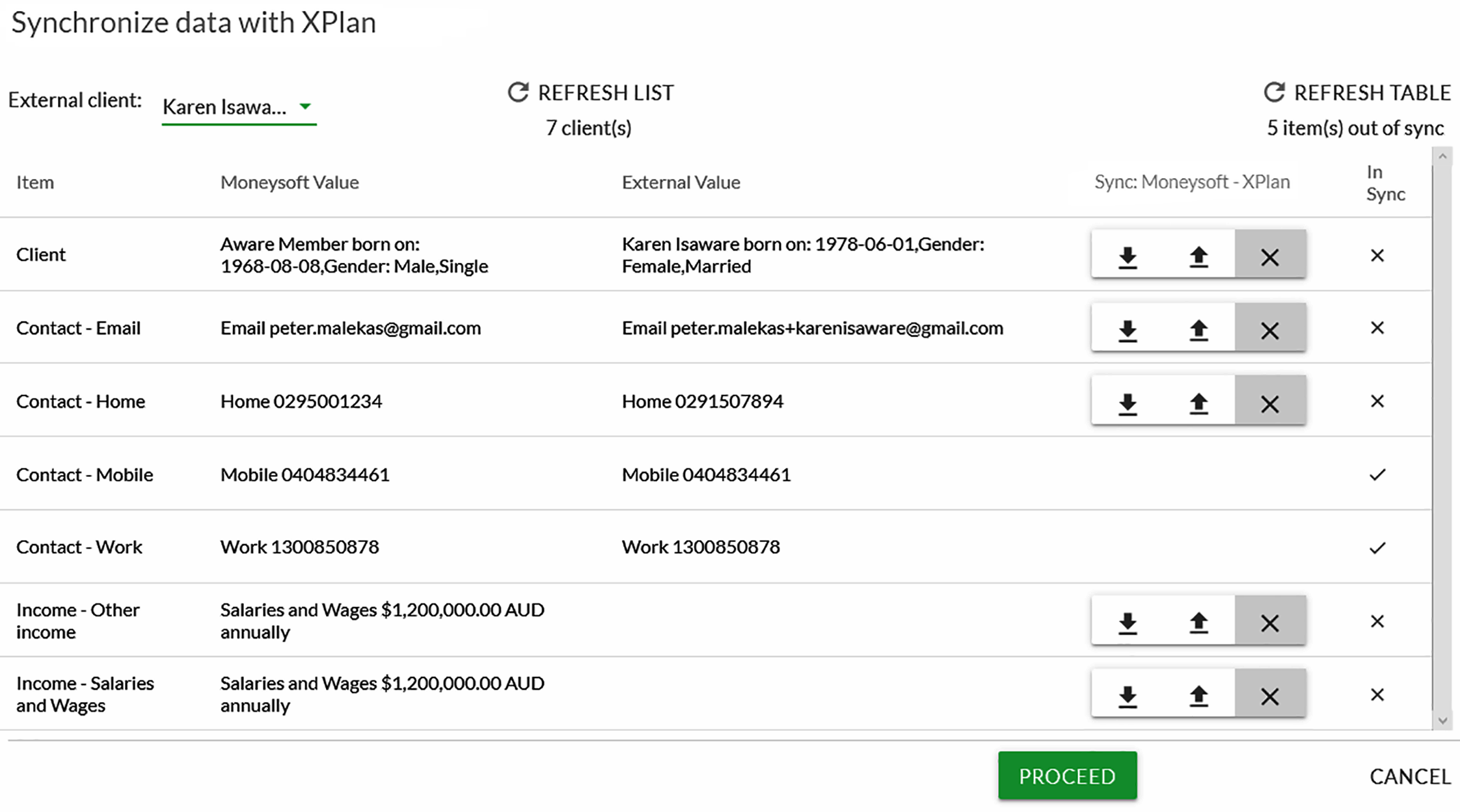Select grey X option in Income - Other income row
1460x812 pixels.
(1270, 621)
